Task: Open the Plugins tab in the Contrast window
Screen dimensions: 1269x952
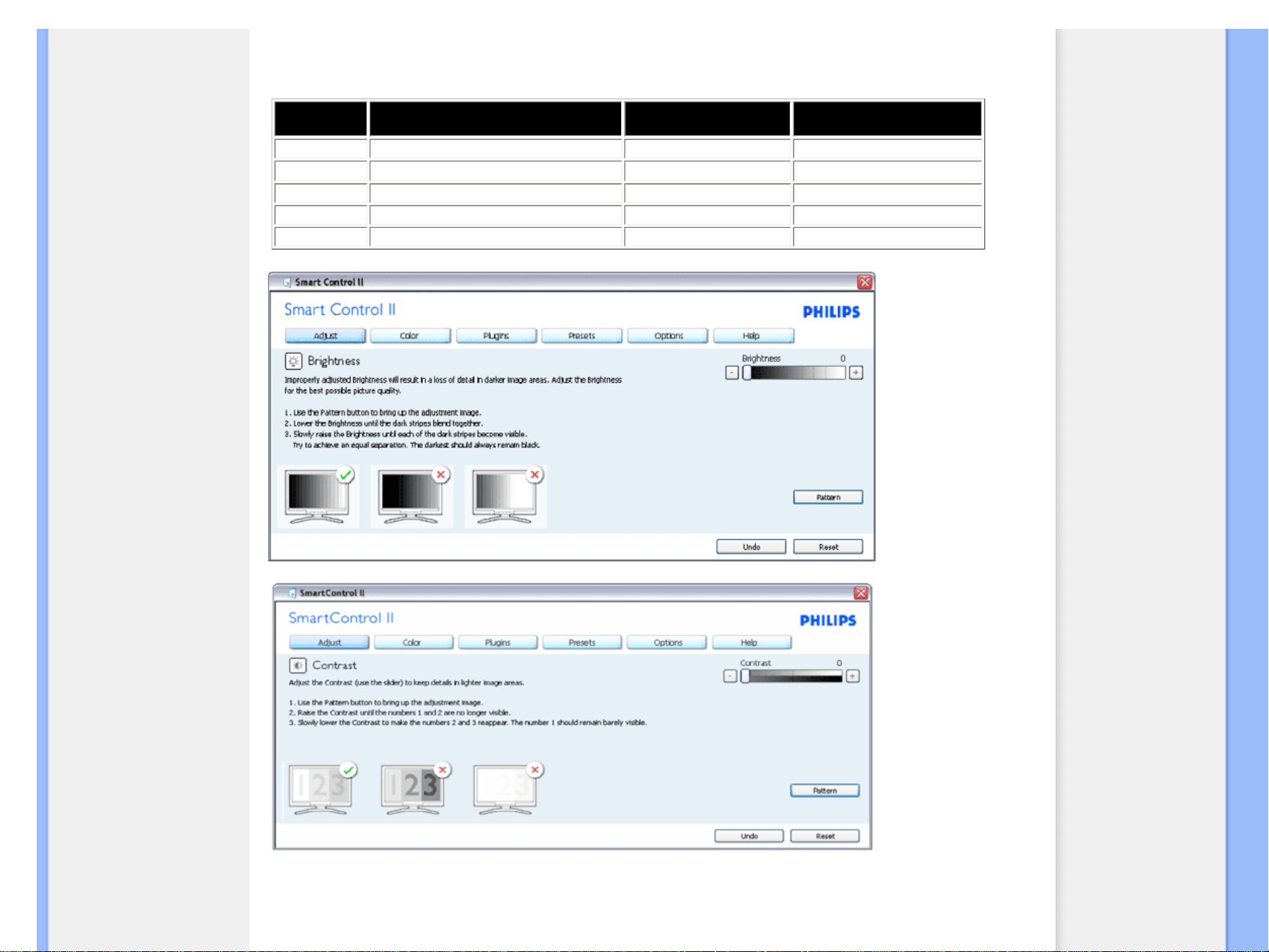Action: 498,642
